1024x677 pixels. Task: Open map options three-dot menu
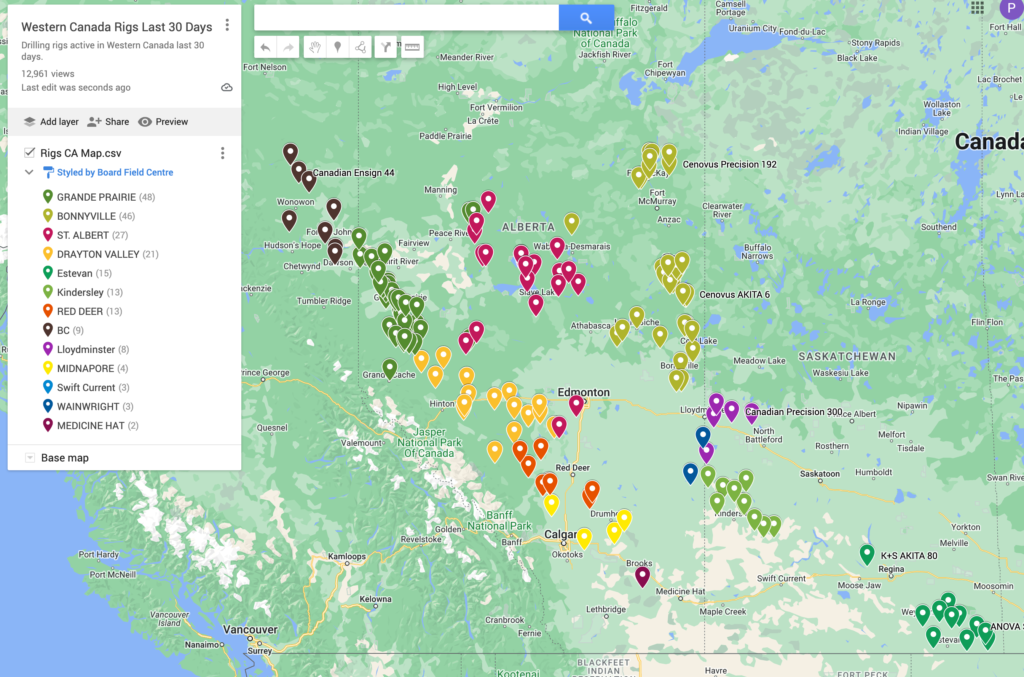(x=227, y=25)
